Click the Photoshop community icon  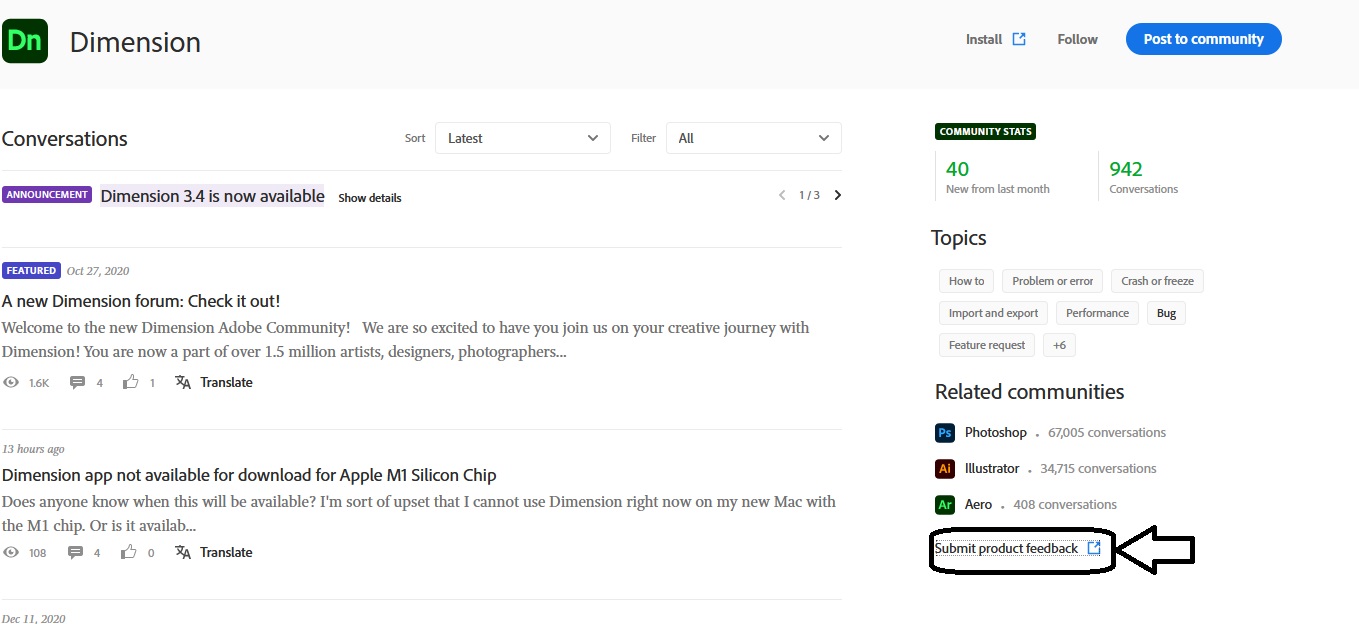(x=944, y=433)
